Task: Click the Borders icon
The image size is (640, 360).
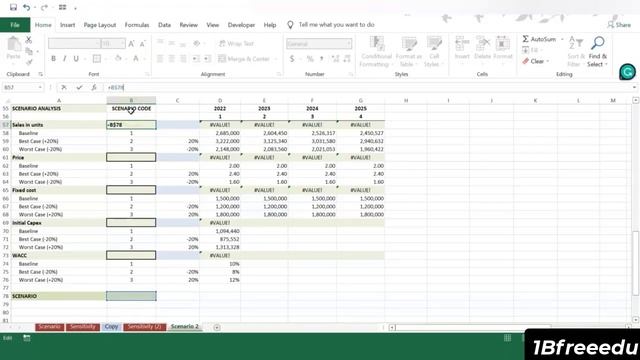Action: [97, 59]
